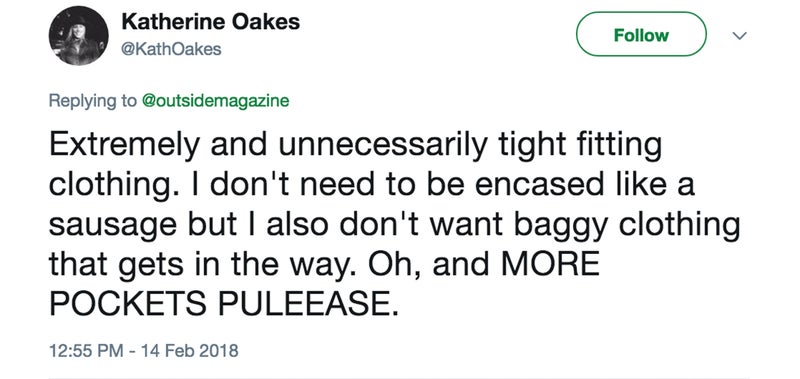Follow Katherine Oakes with the Follow button

pos(641,34)
